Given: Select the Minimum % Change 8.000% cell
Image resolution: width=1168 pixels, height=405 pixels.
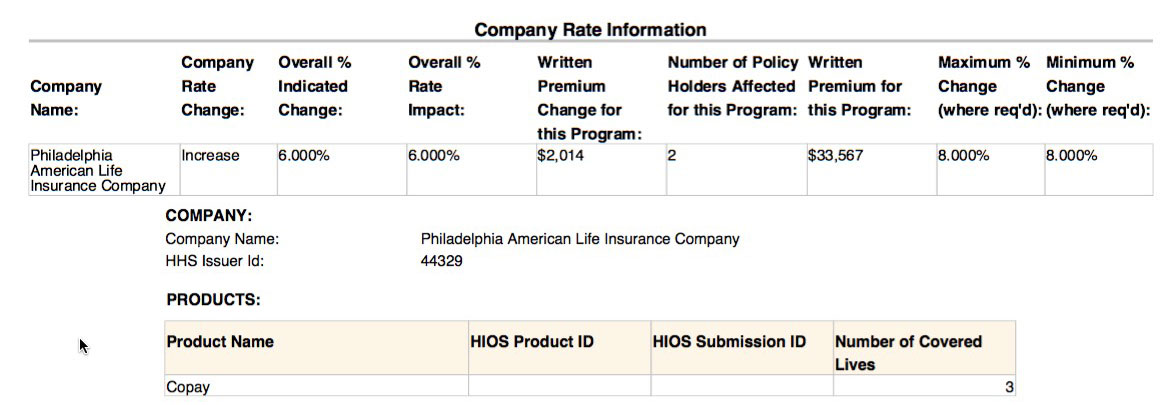Looking at the screenshot, I should [1072, 156].
